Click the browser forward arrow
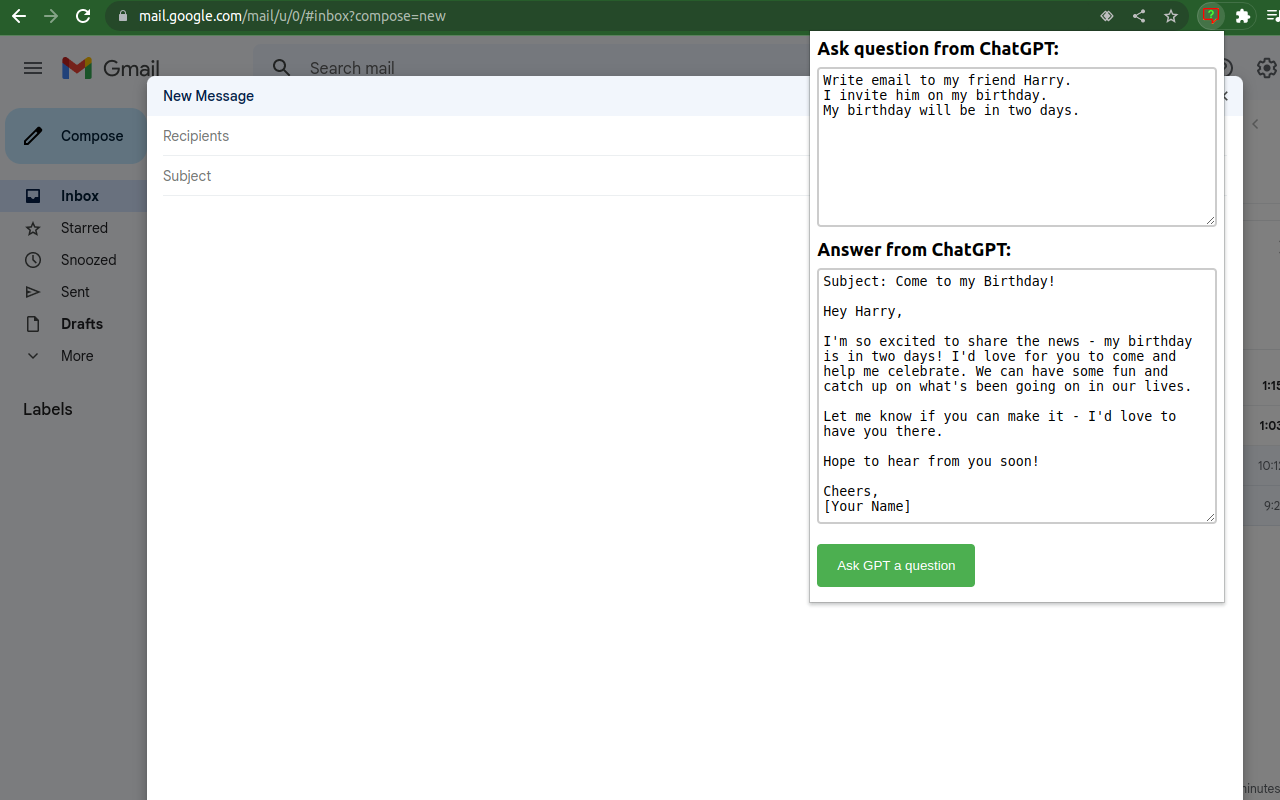The image size is (1280, 800). [x=51, y=16]
